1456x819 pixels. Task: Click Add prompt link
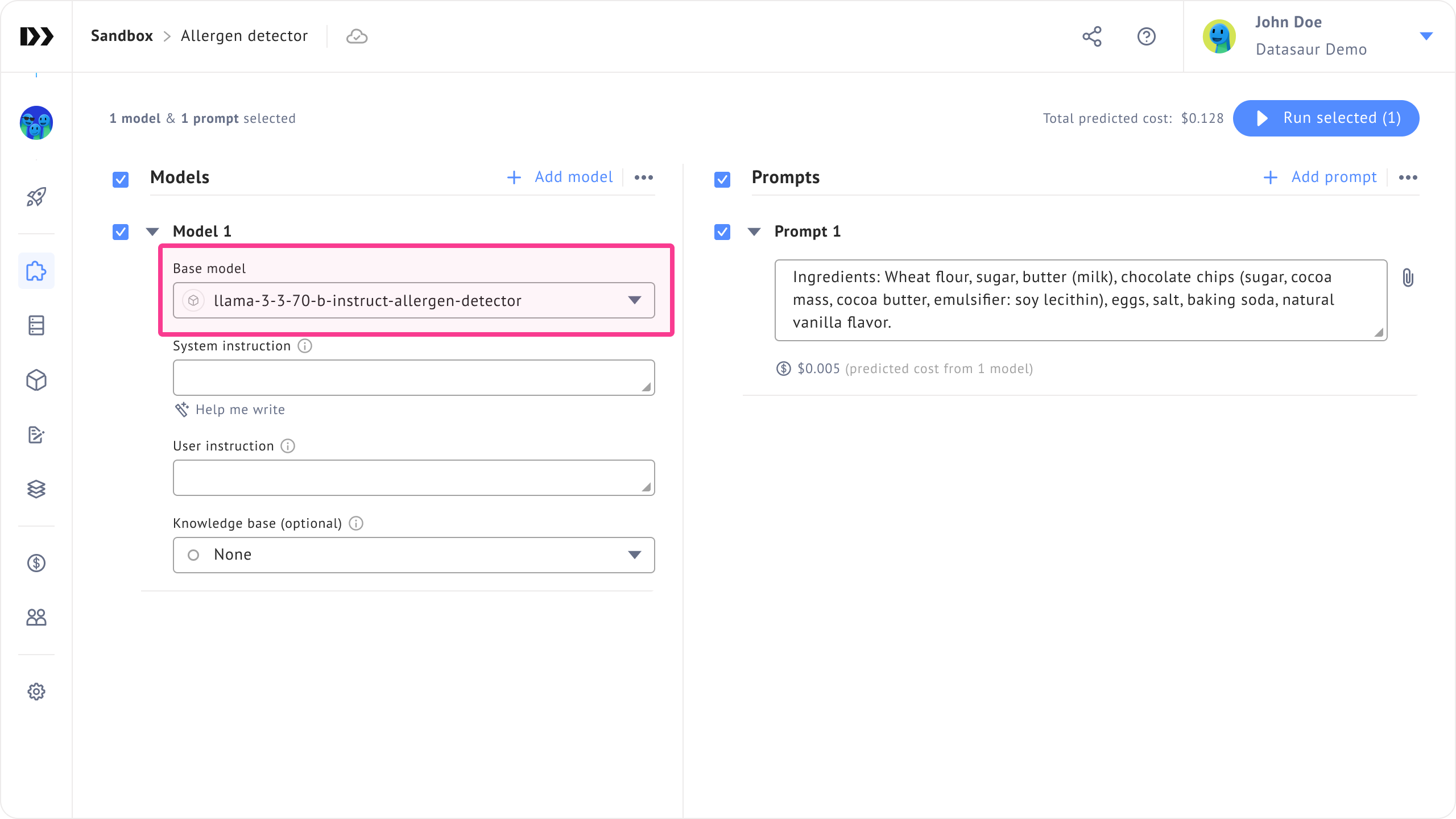point(1320,177)
